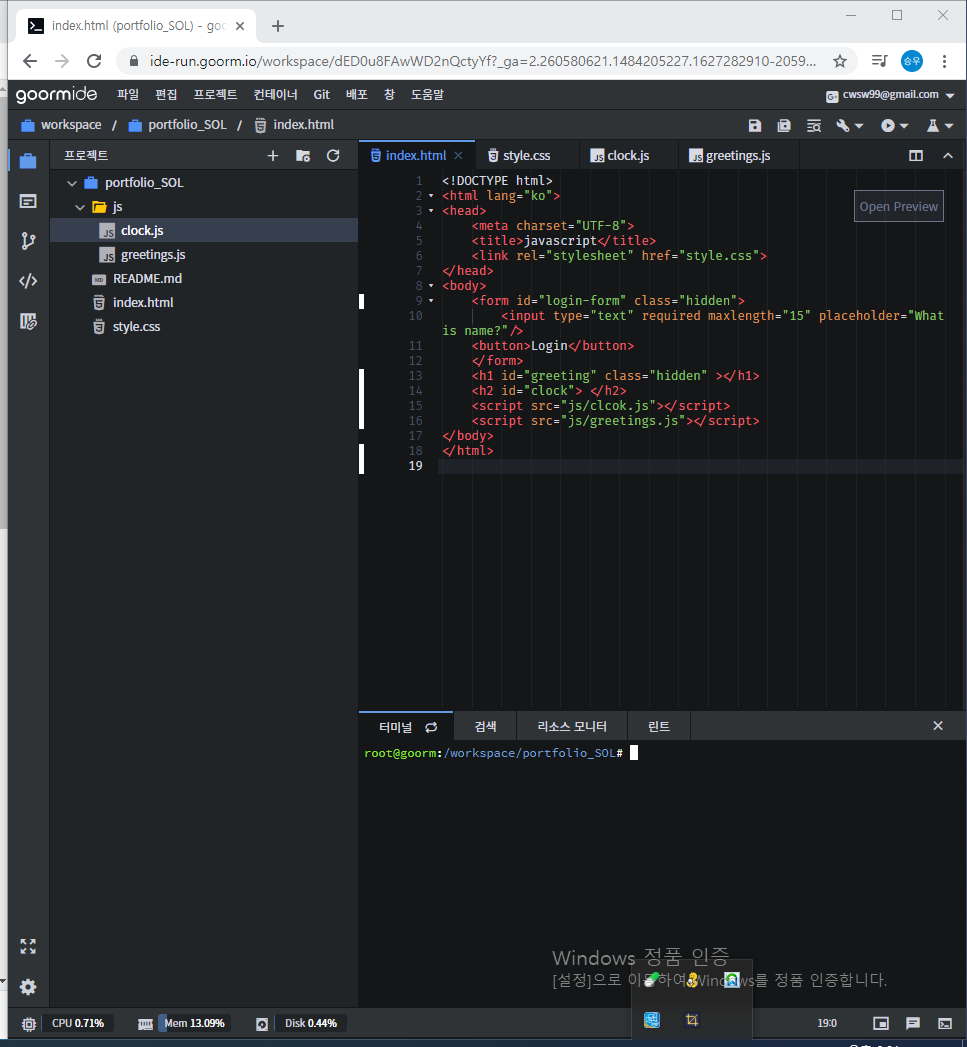Screen dimensions: 967x1047
Task: Reload the browser page
Action: click(94, 61)
